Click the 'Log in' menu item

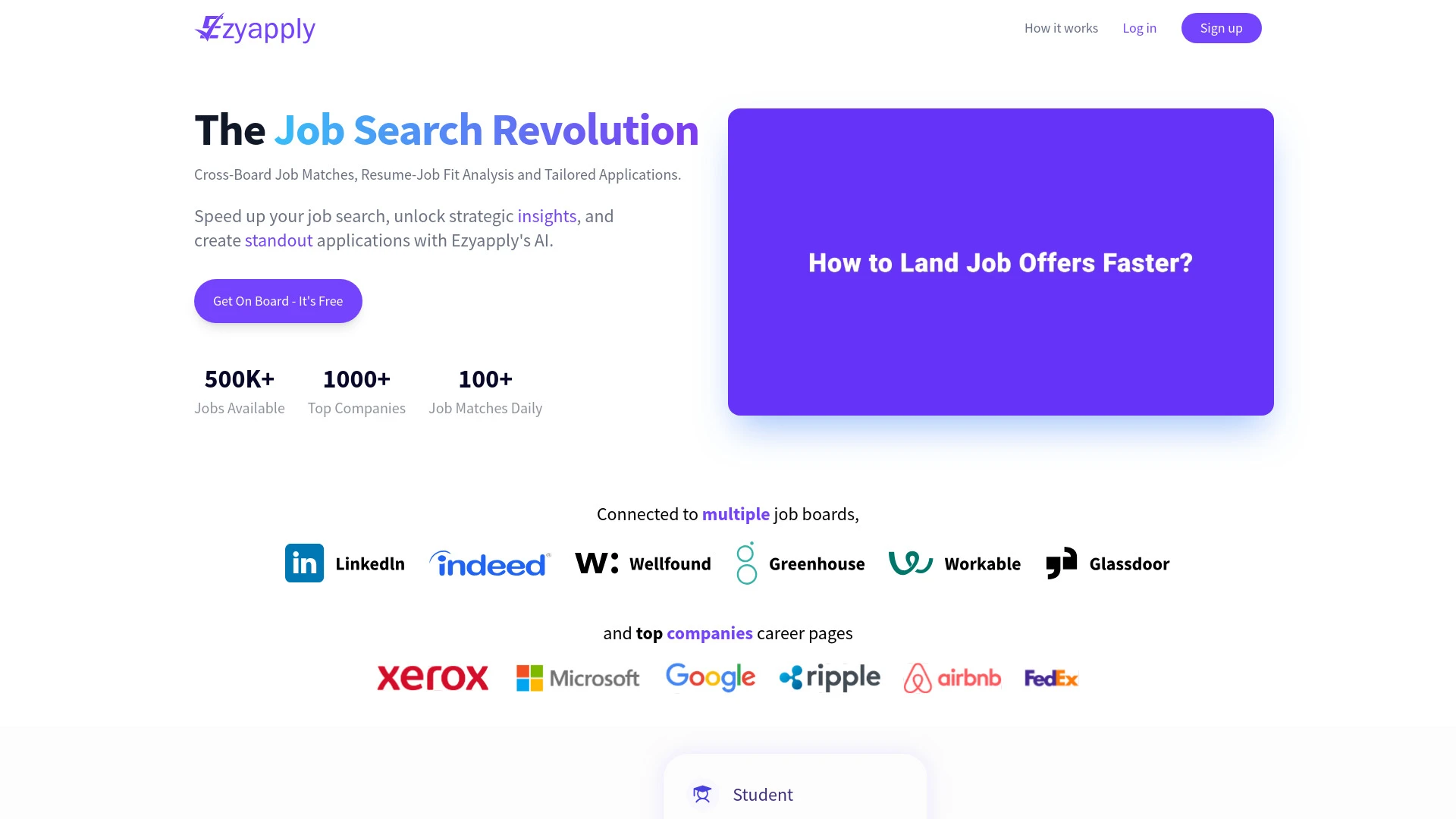click(x=1140, y=28)
